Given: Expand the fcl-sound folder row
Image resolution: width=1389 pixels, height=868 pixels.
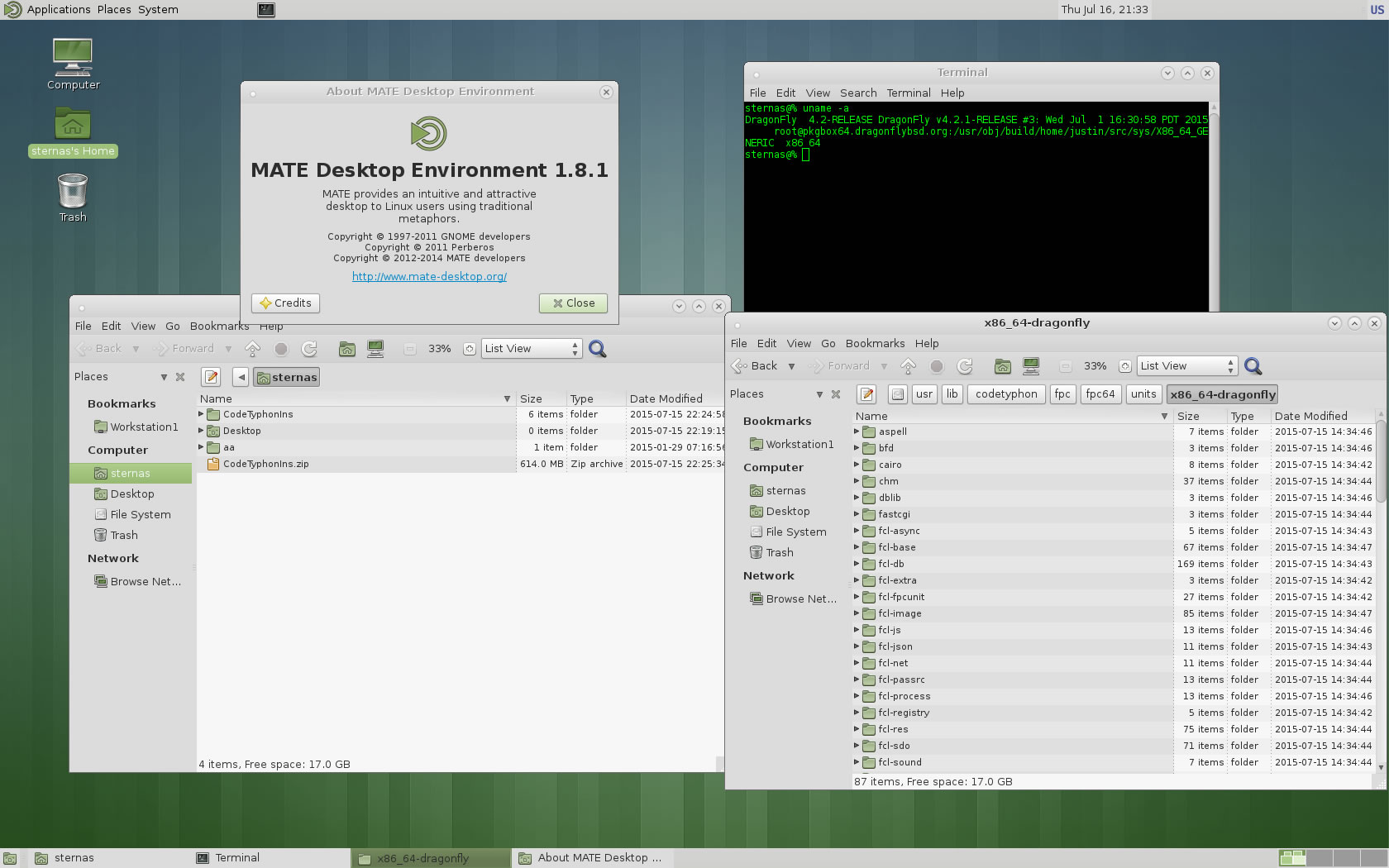Looking at the screenshot, I should 857,762.
